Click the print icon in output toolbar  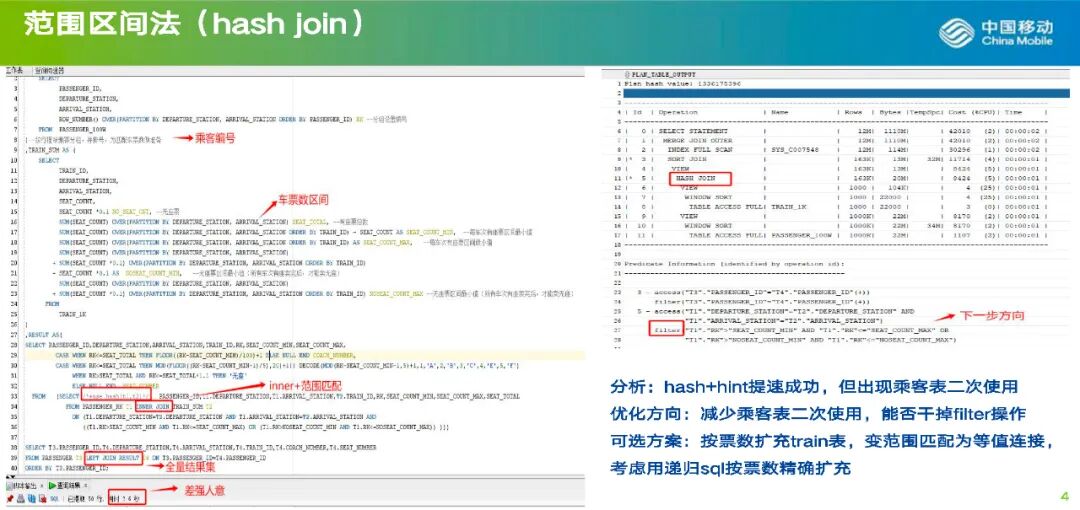21,498
